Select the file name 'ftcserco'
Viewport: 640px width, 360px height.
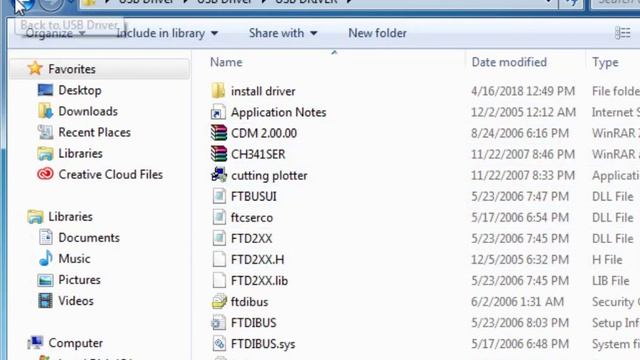coord(252,218)
